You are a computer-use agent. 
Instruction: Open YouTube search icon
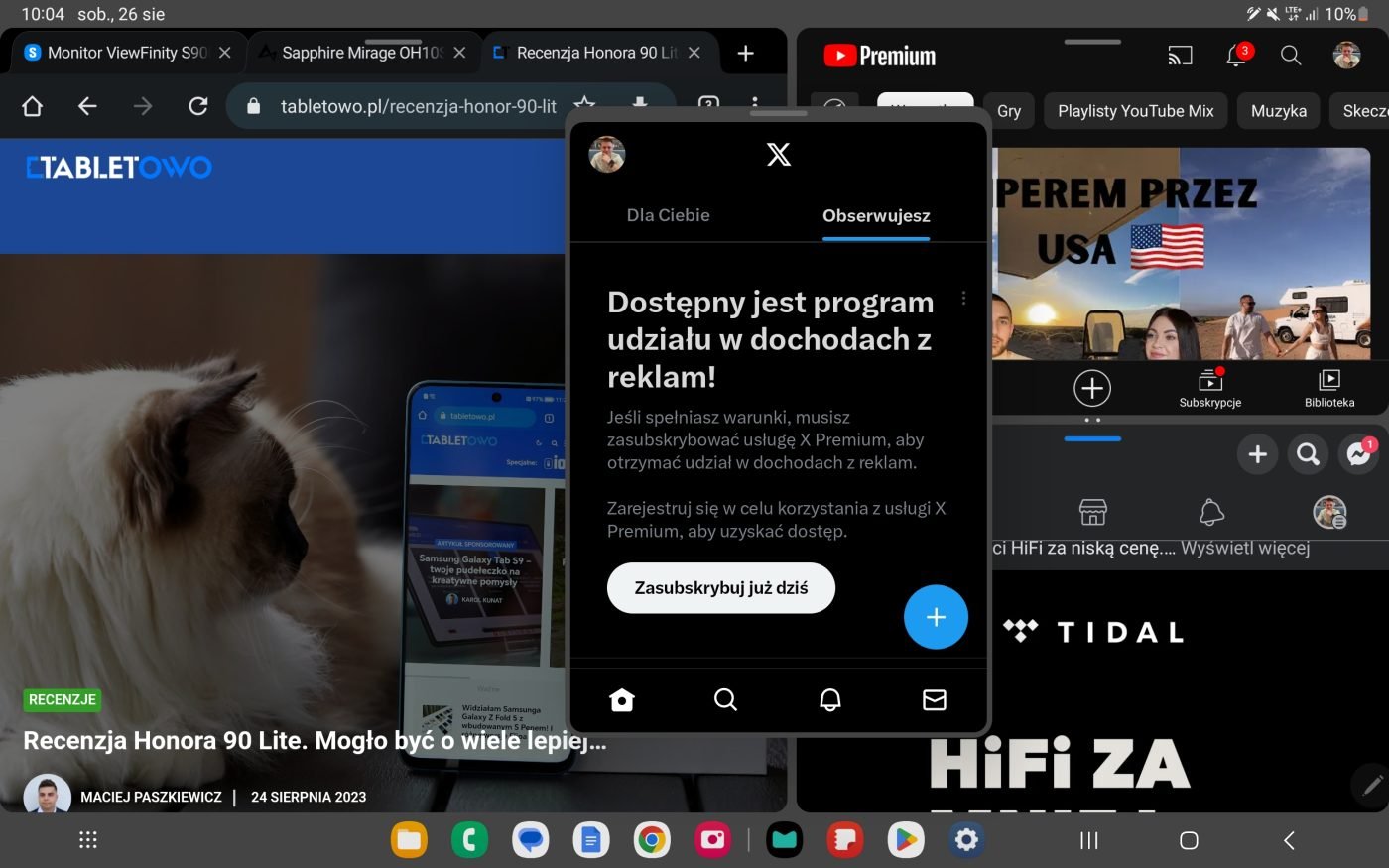click(1291, 56)
